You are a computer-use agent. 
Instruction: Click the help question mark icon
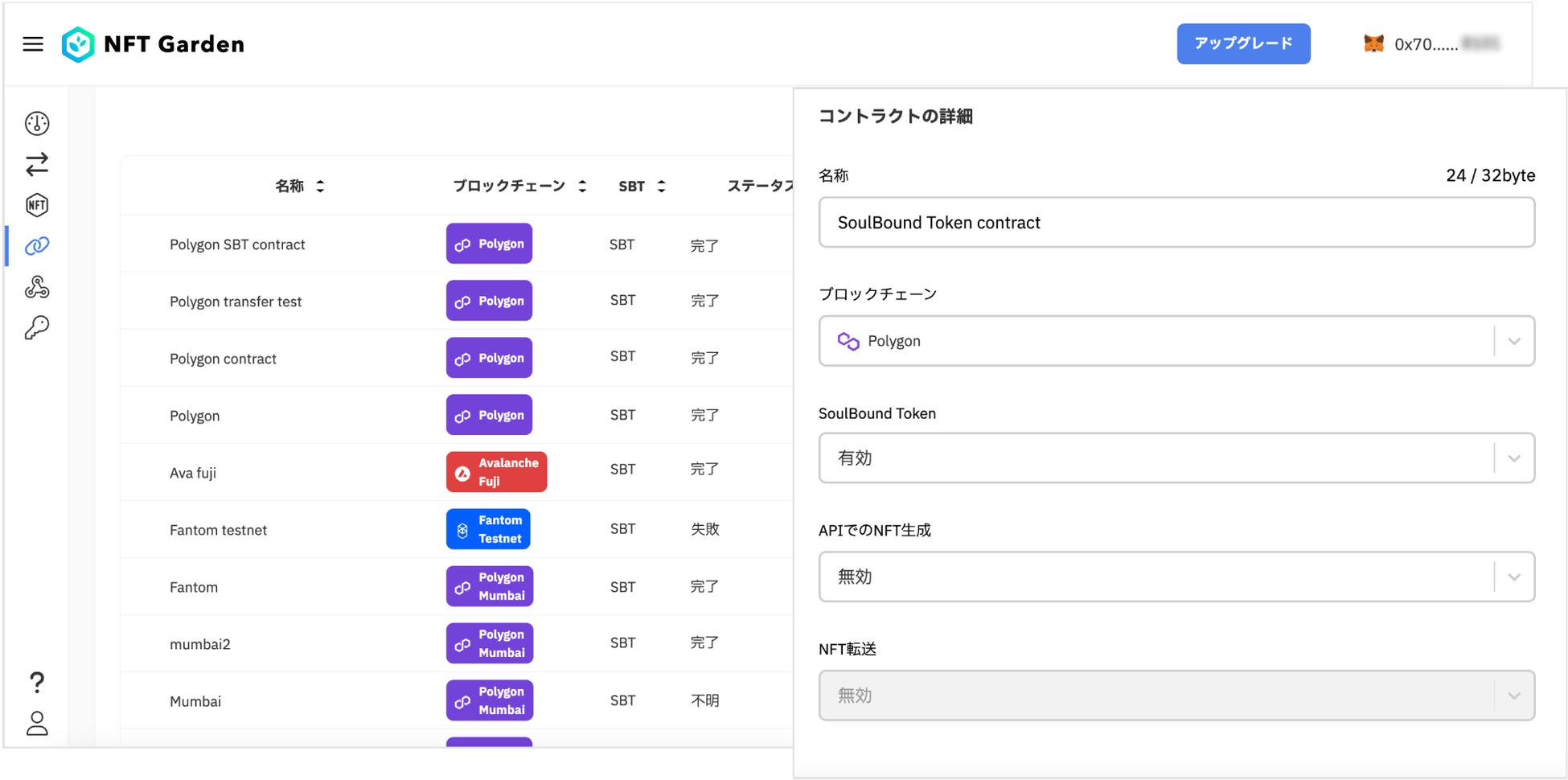[x=37, y=683]
